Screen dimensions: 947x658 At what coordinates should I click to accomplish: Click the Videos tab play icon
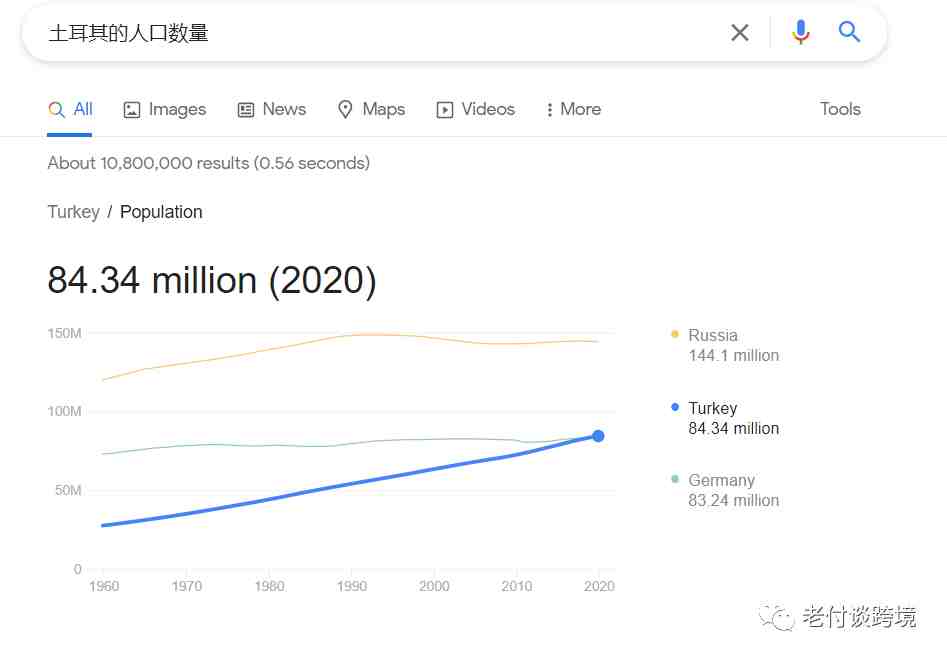coord(445,110)
